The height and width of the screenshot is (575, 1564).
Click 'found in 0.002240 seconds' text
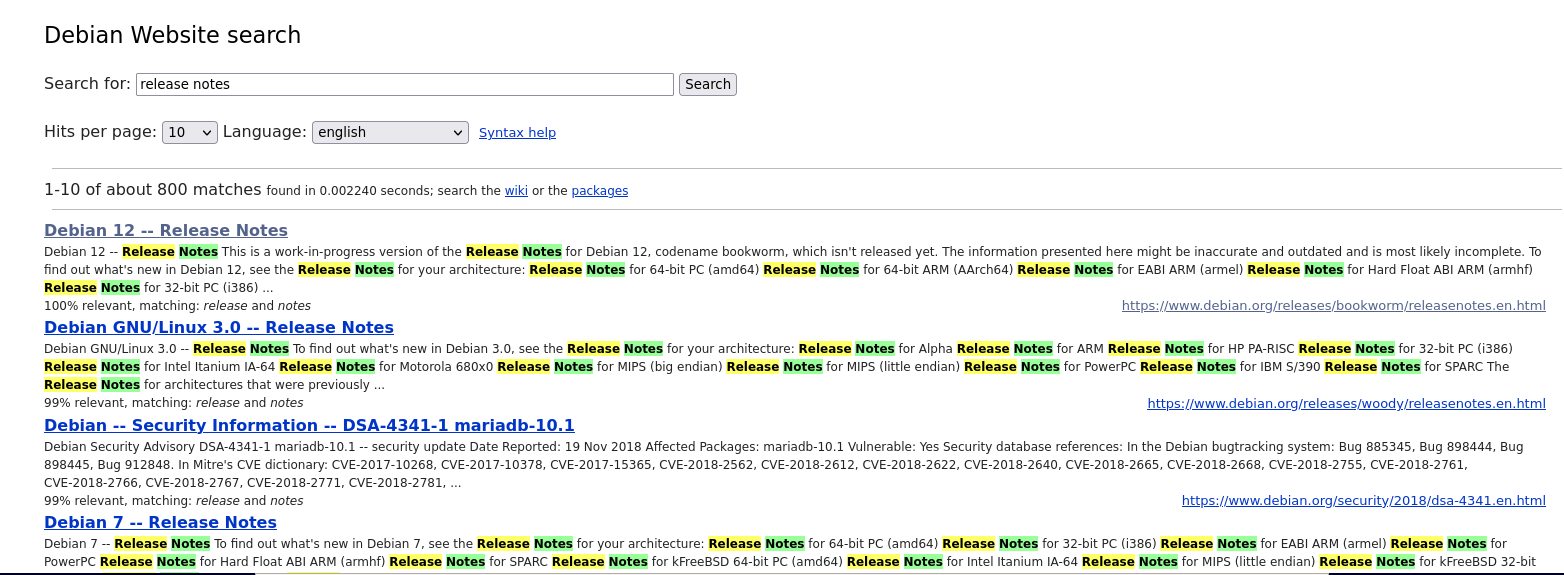[x=350, y=191]
